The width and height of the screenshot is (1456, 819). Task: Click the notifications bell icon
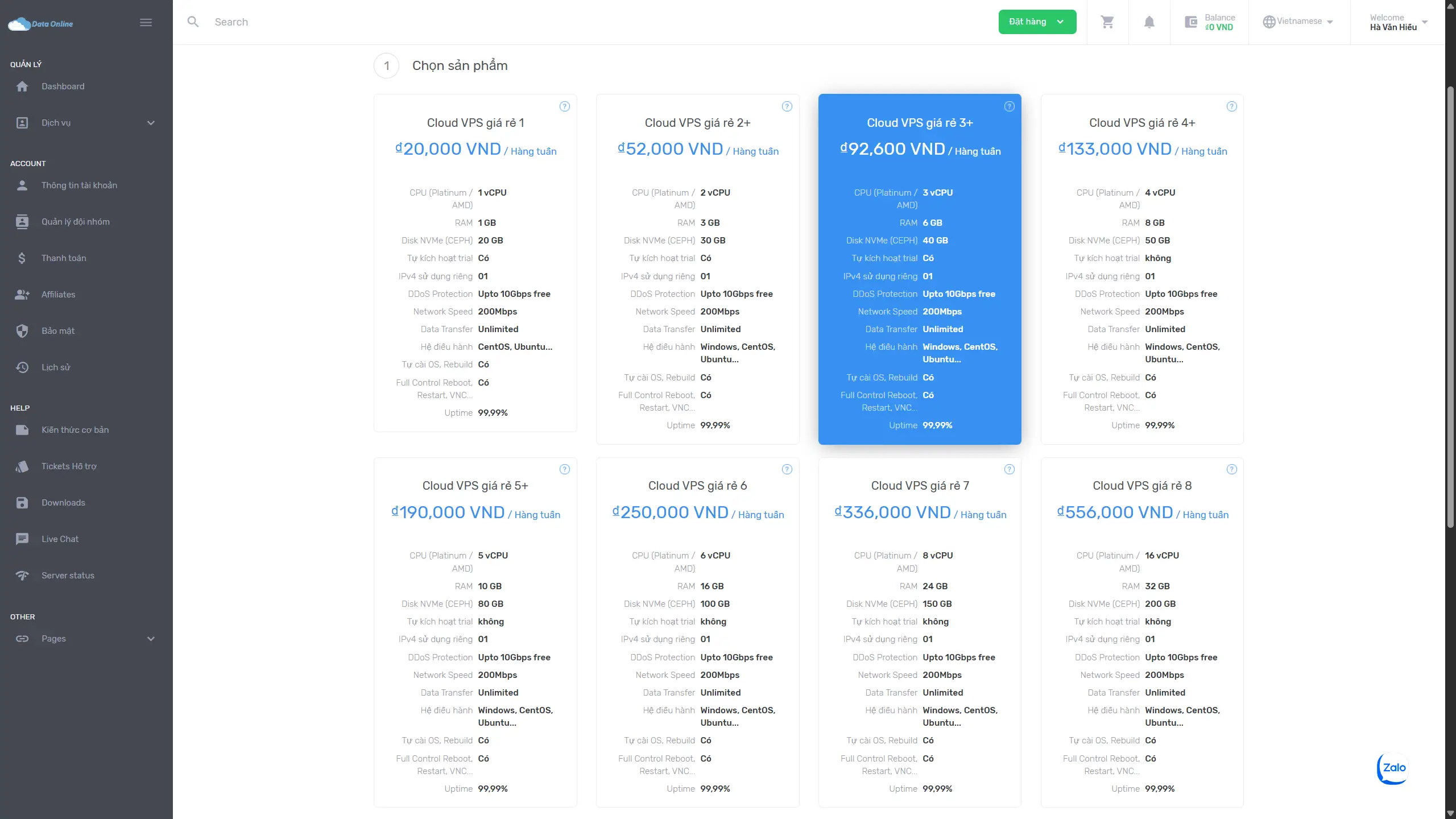(1149, 22)
